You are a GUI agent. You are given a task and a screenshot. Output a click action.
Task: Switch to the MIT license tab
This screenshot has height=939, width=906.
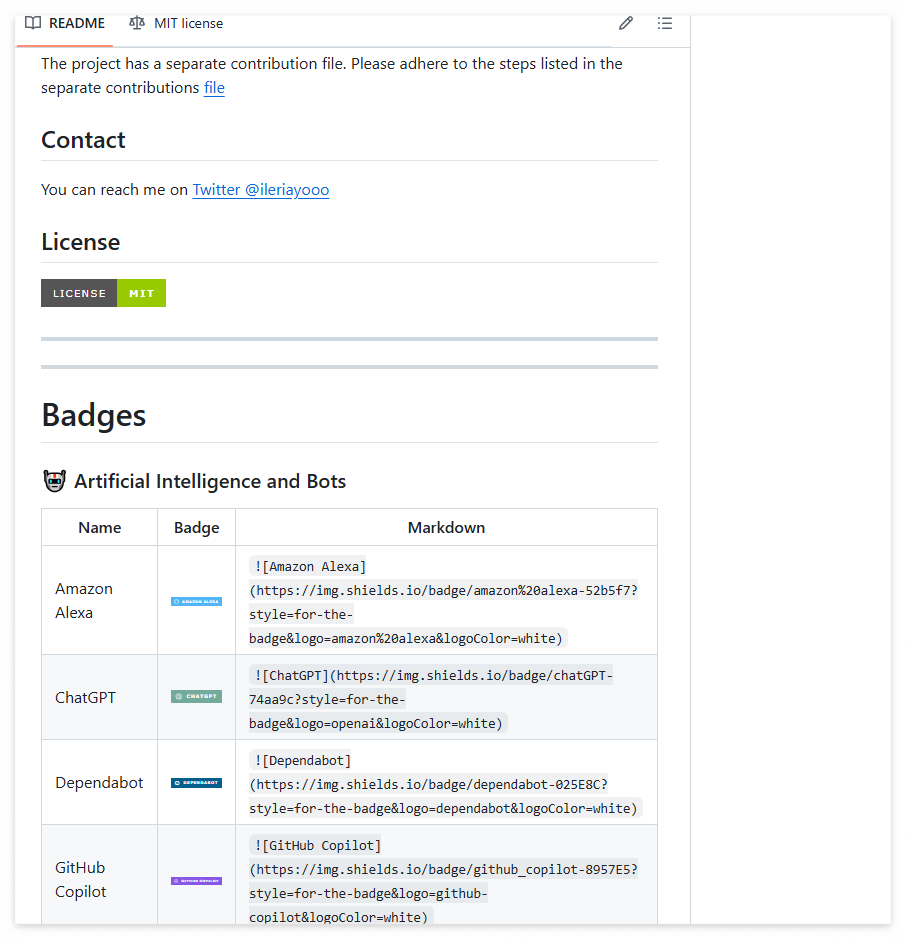click(x=176, y=23)
